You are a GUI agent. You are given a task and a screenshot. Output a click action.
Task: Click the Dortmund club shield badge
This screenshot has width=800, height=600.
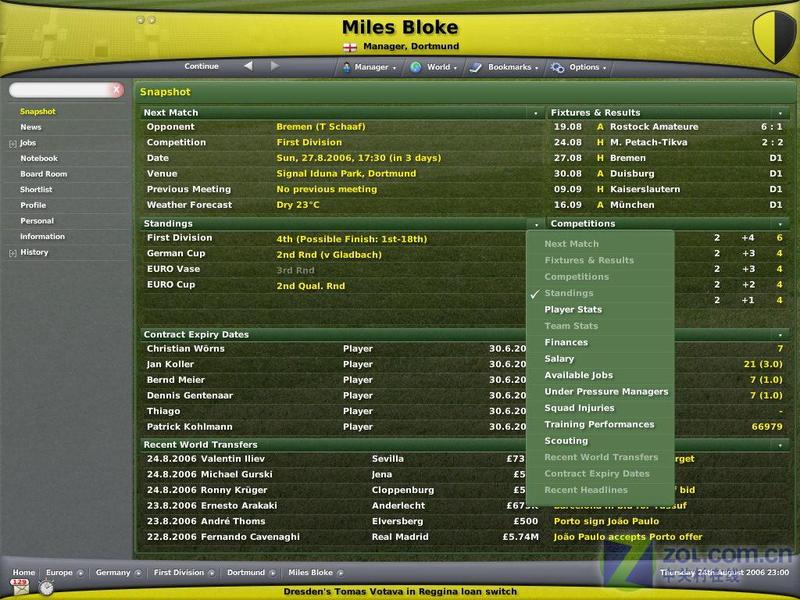[x=774, y=37]
